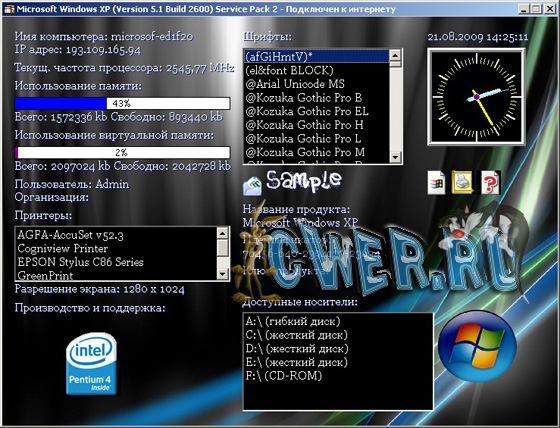Click the Sample font preview text
The image size is (560, 428).
coord(303,180)
